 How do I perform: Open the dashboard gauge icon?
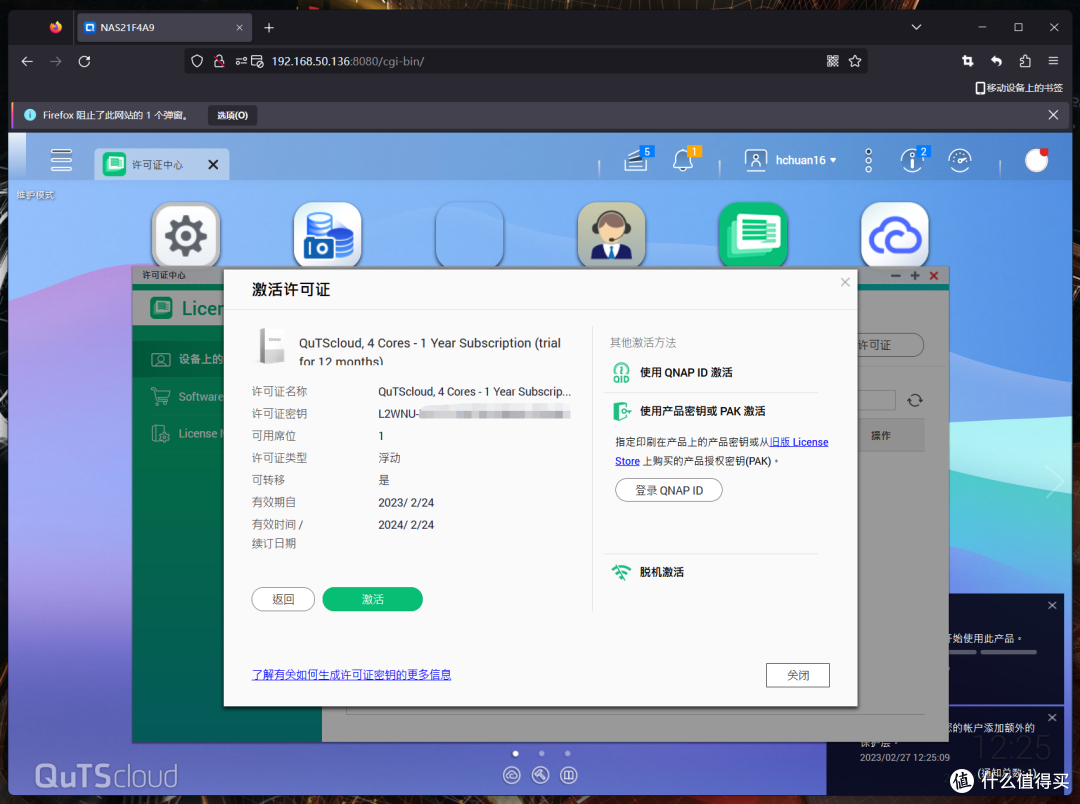[x=959, y=160]
